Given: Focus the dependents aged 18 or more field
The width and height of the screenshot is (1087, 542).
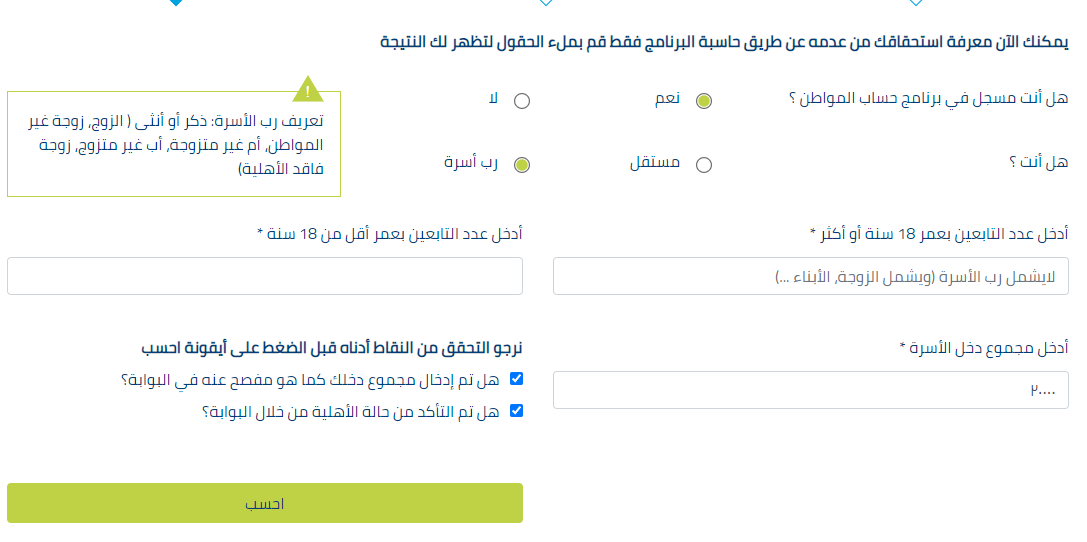Looking at the screenshot, I should 810,276.
